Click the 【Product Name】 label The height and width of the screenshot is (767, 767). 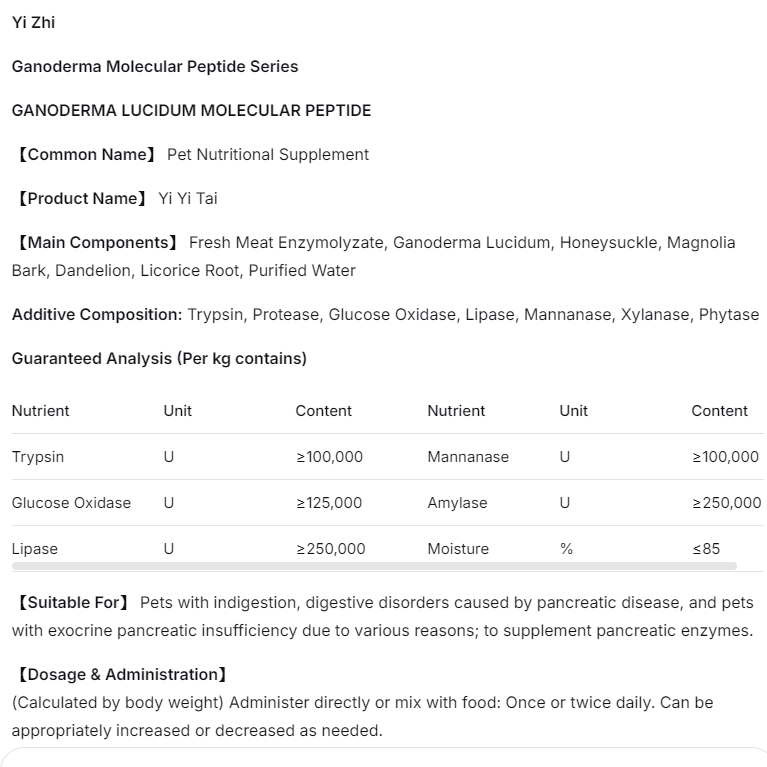click(80, 198)
